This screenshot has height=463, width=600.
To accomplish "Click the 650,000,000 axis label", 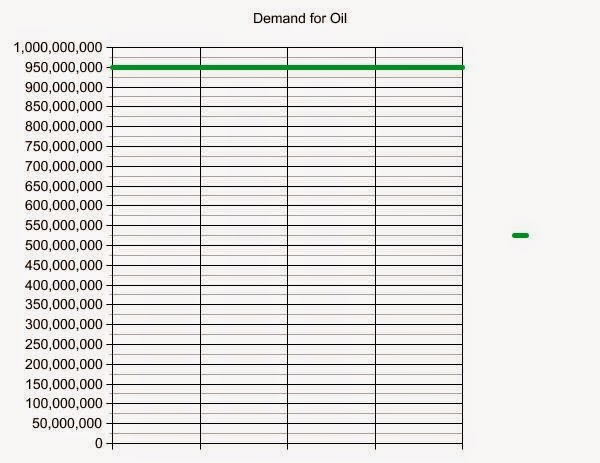I will point(64,186).
